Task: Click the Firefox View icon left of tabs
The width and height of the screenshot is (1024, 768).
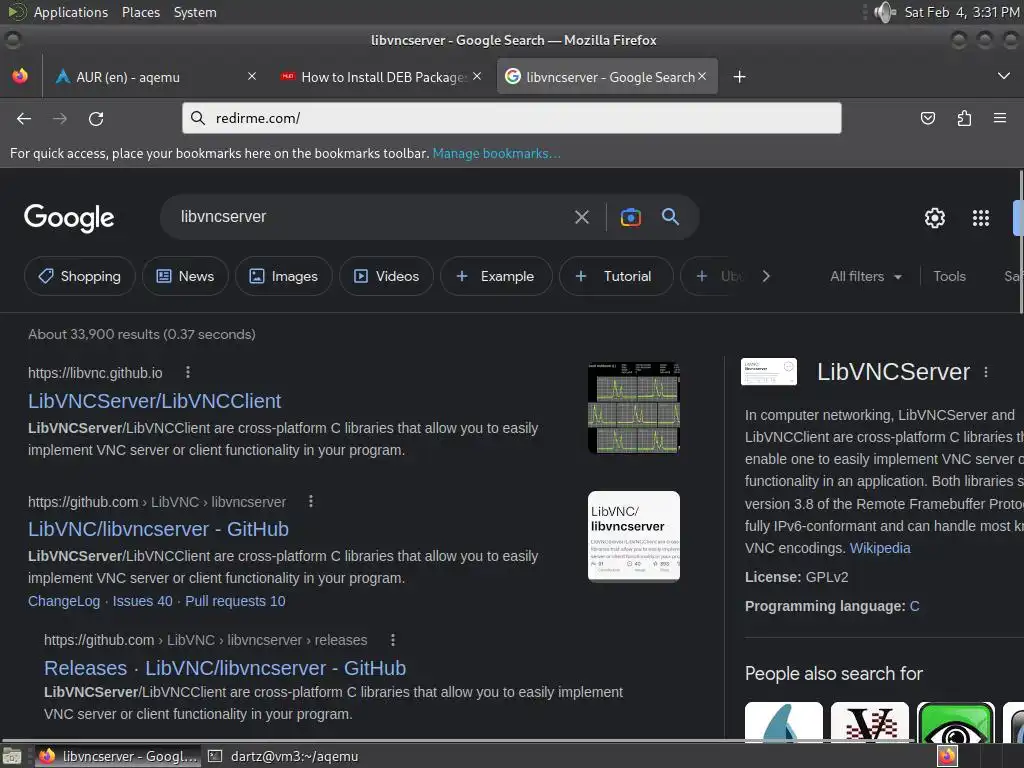Action: pyautogui.click(x=20, y=76)
